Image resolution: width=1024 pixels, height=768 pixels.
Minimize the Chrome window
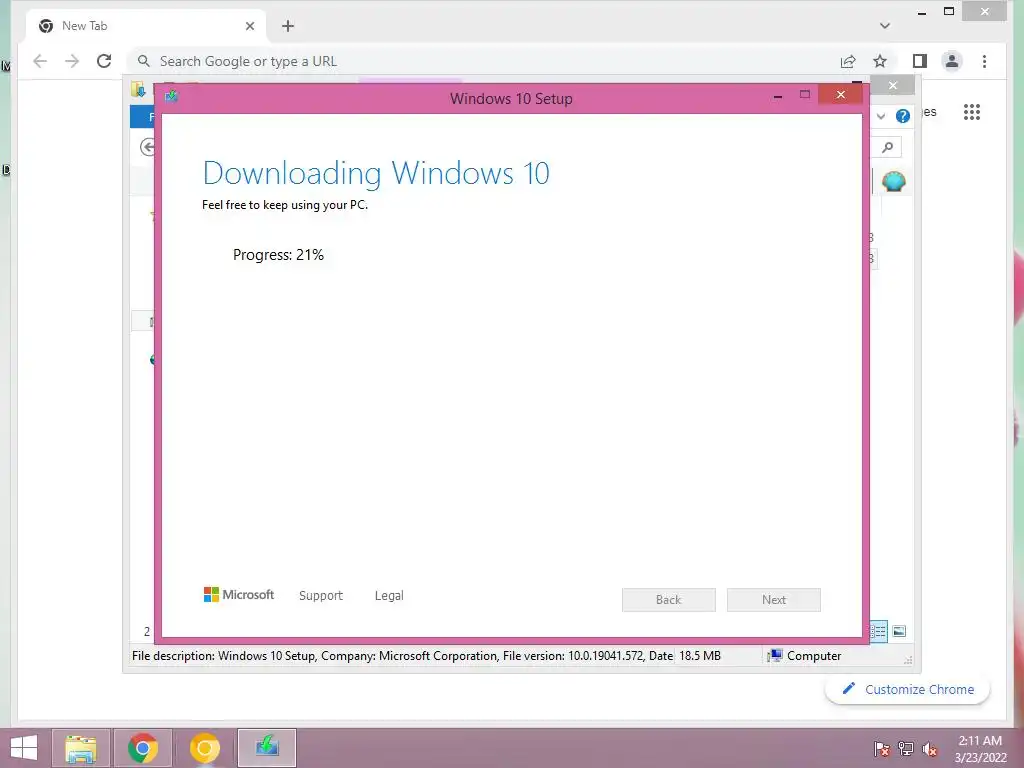point(921,12)
